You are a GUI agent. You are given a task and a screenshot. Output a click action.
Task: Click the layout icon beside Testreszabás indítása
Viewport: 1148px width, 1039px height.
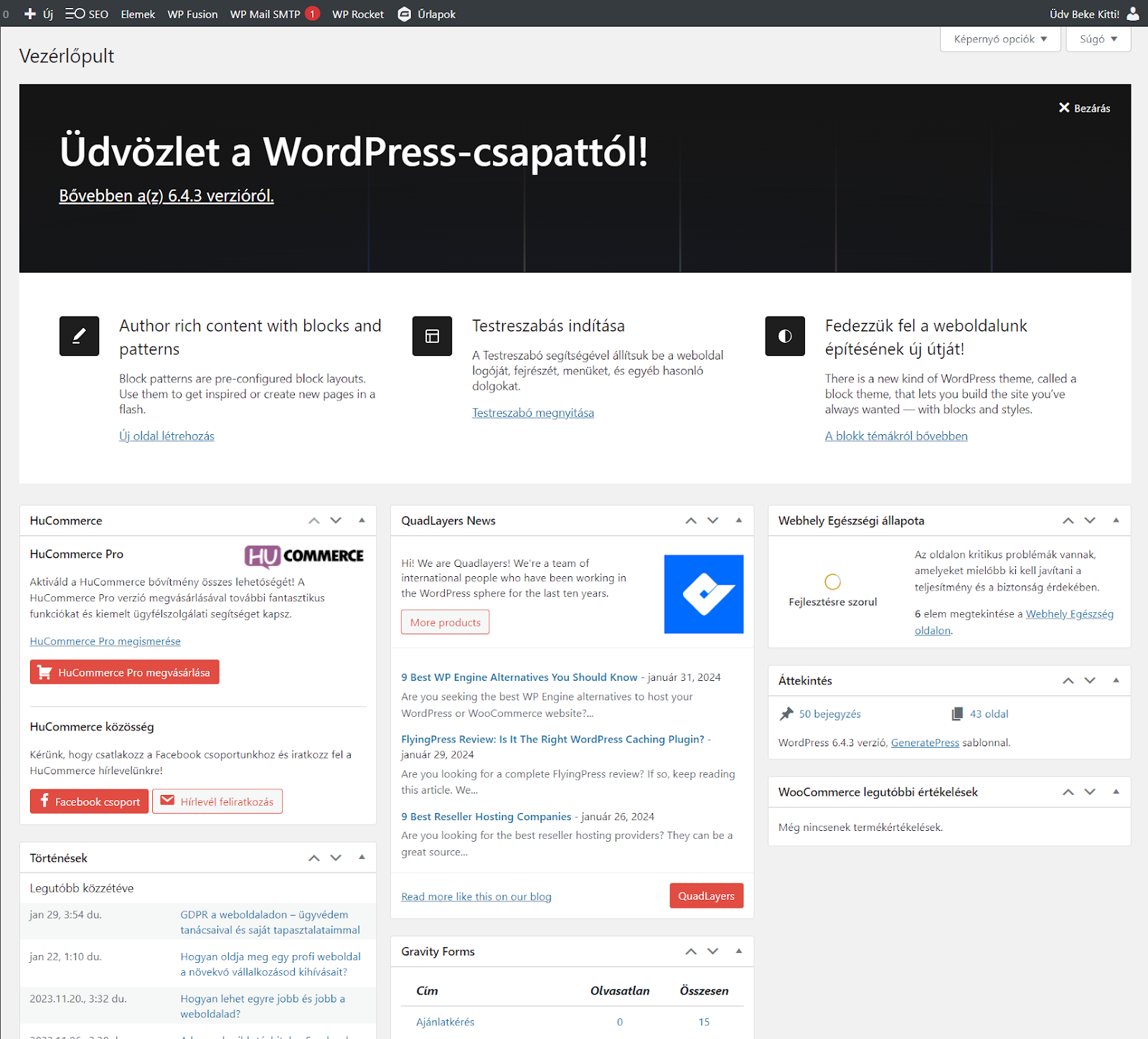pos(432,336)
